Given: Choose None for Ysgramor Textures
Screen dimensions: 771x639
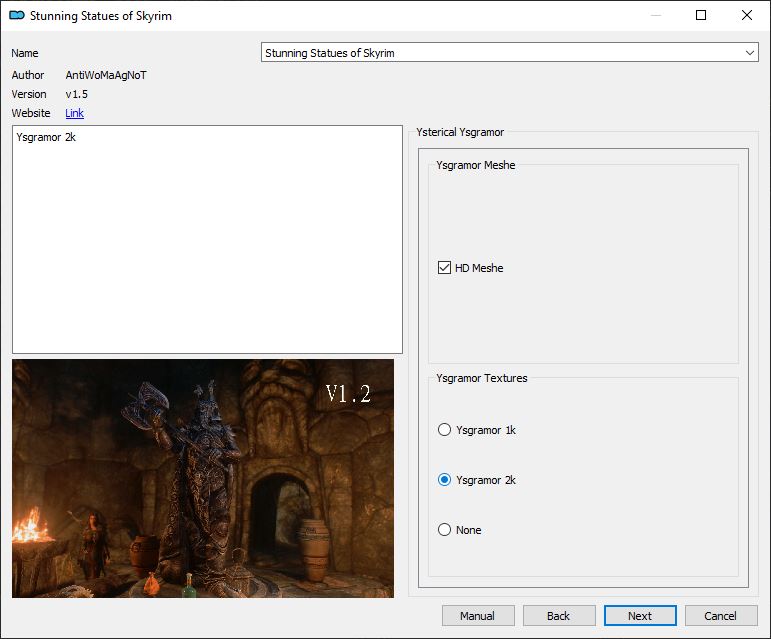Looking at the screenshot, I should coord(444,530).
